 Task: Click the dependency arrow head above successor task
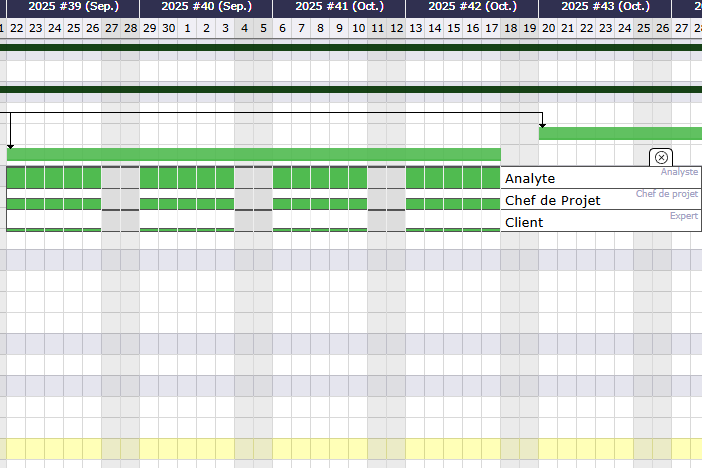[x=542, y=123]
